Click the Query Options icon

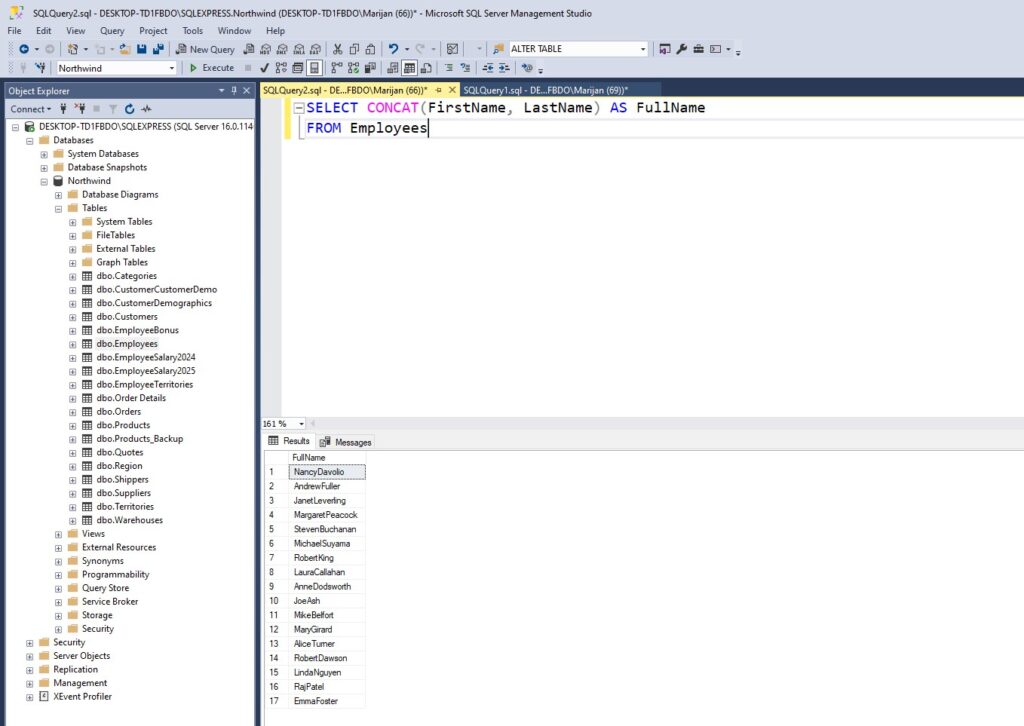point(298,68)
